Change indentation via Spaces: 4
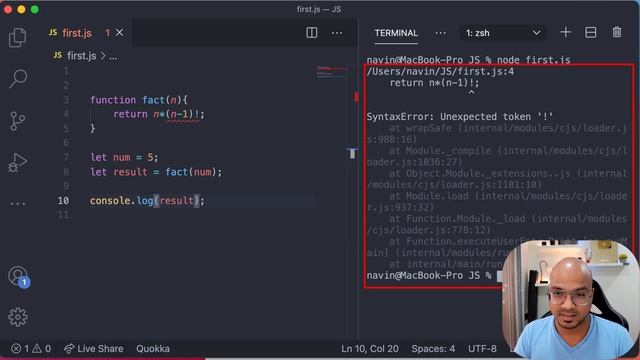 click(433, 349)
